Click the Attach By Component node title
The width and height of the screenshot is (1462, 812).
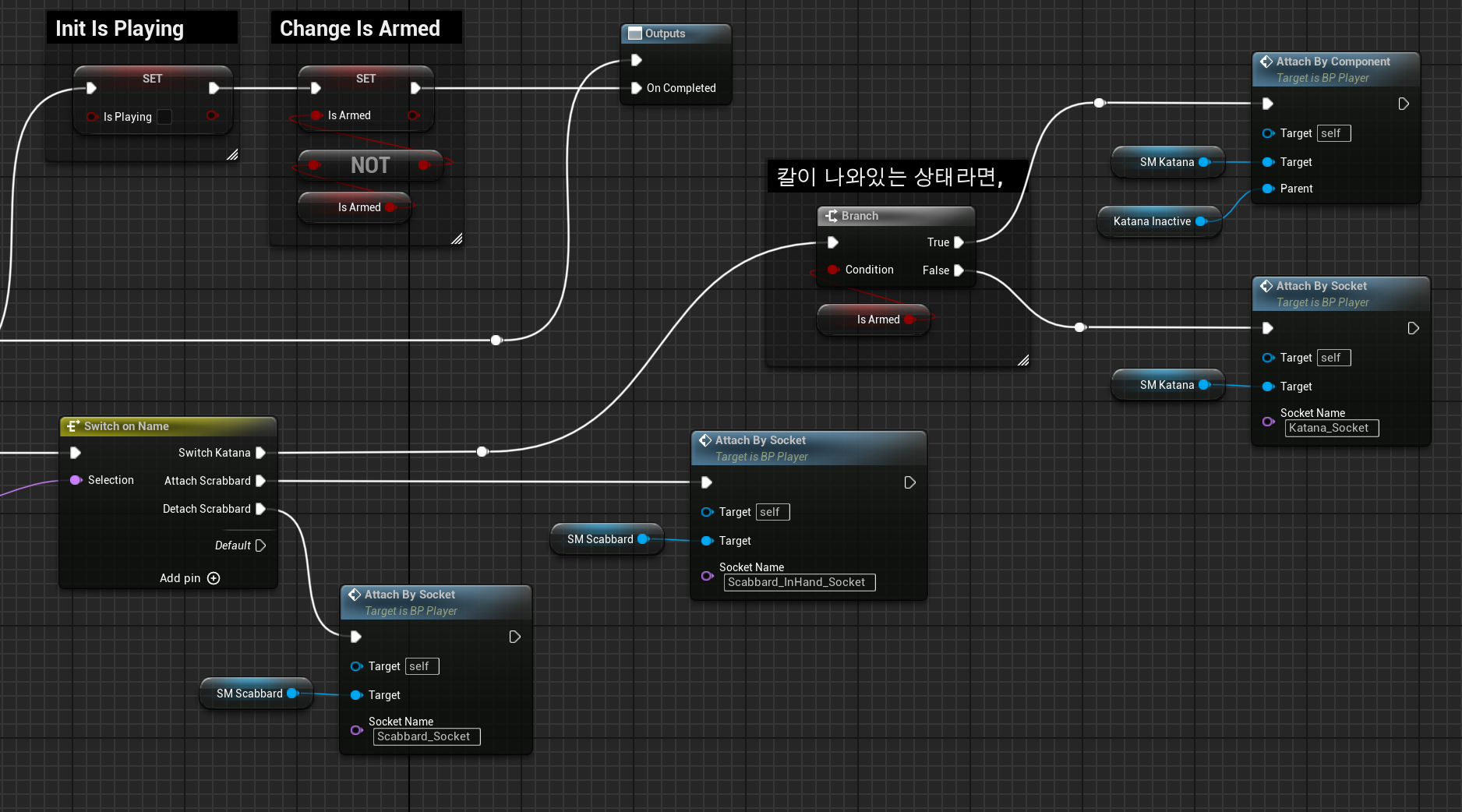[x=1333, y=62]
